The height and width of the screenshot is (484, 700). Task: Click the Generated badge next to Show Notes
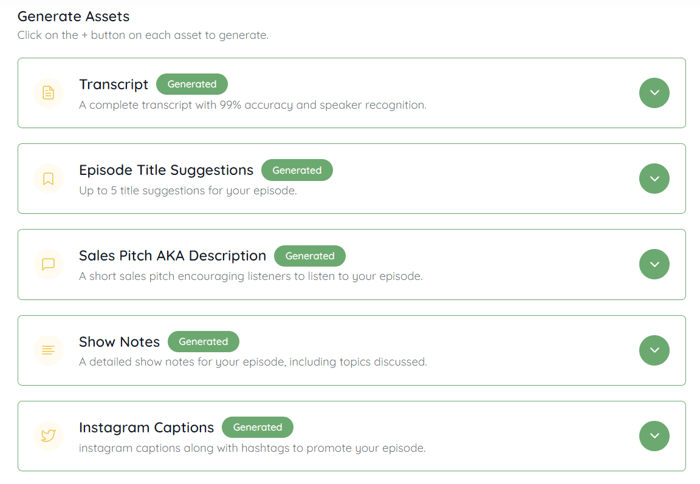click(x=203, y=342)
